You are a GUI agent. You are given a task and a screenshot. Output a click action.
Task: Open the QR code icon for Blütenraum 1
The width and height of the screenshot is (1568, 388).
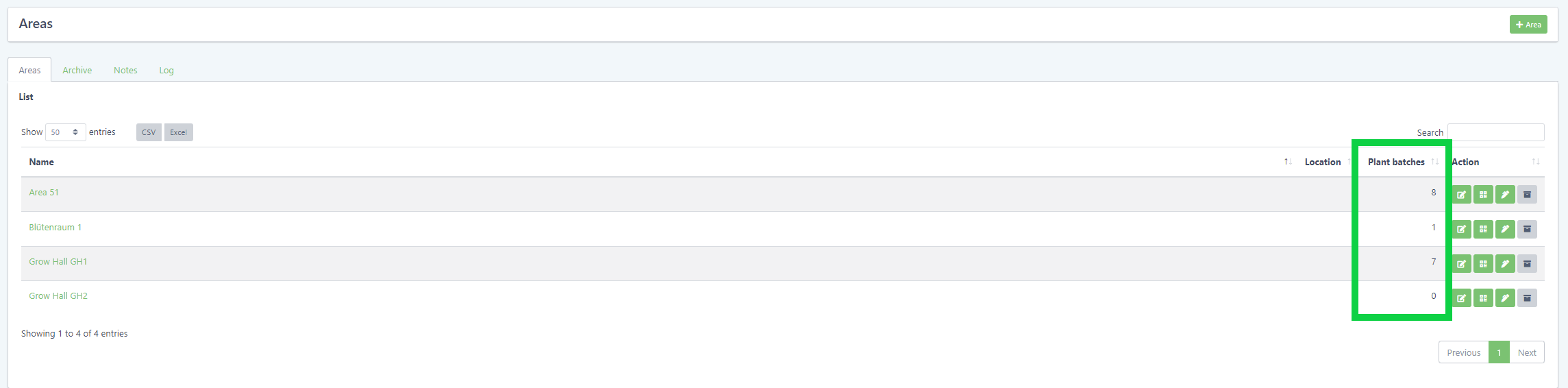1483,229
